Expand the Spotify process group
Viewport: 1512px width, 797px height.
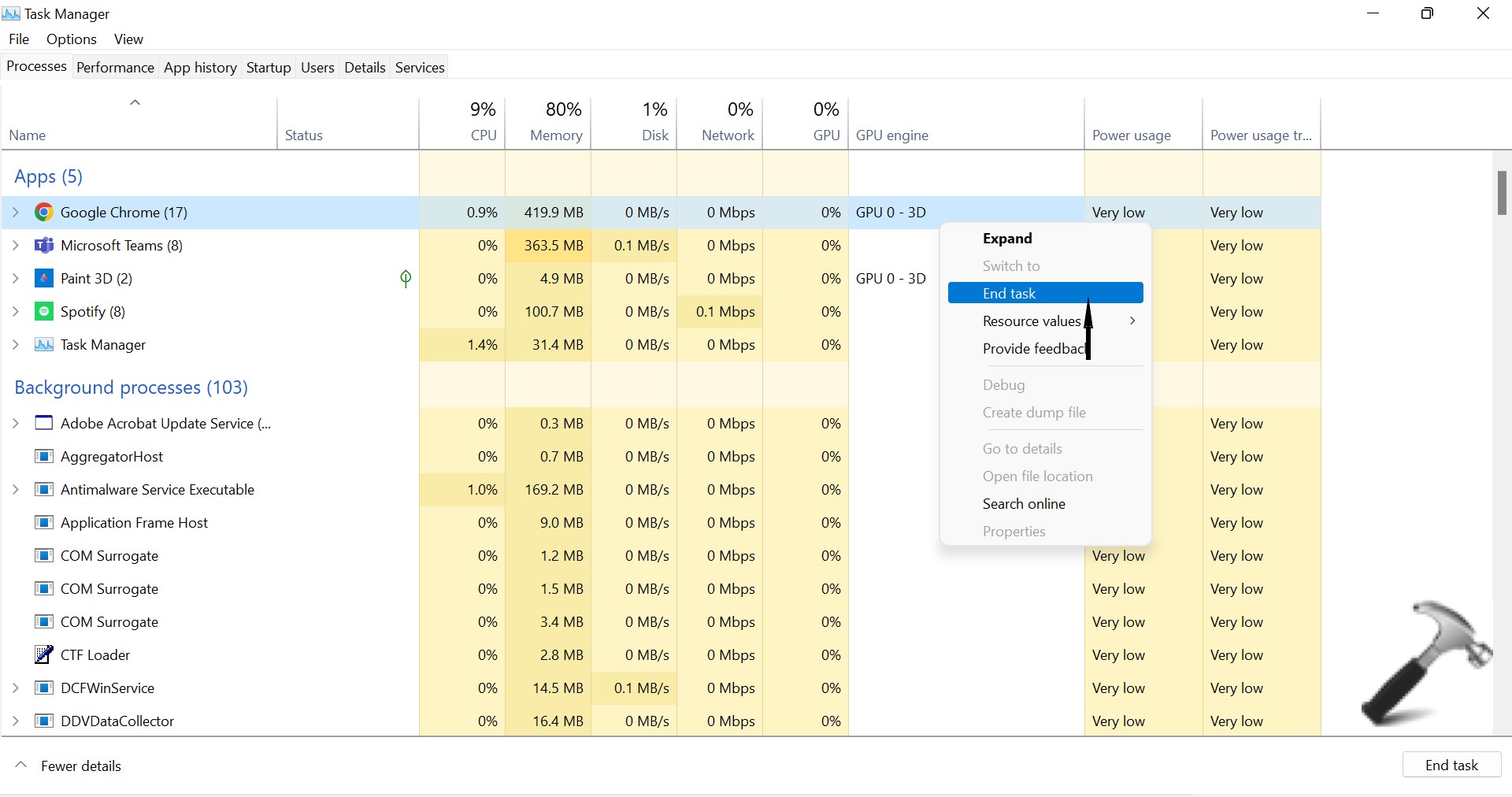click(16, 312)
